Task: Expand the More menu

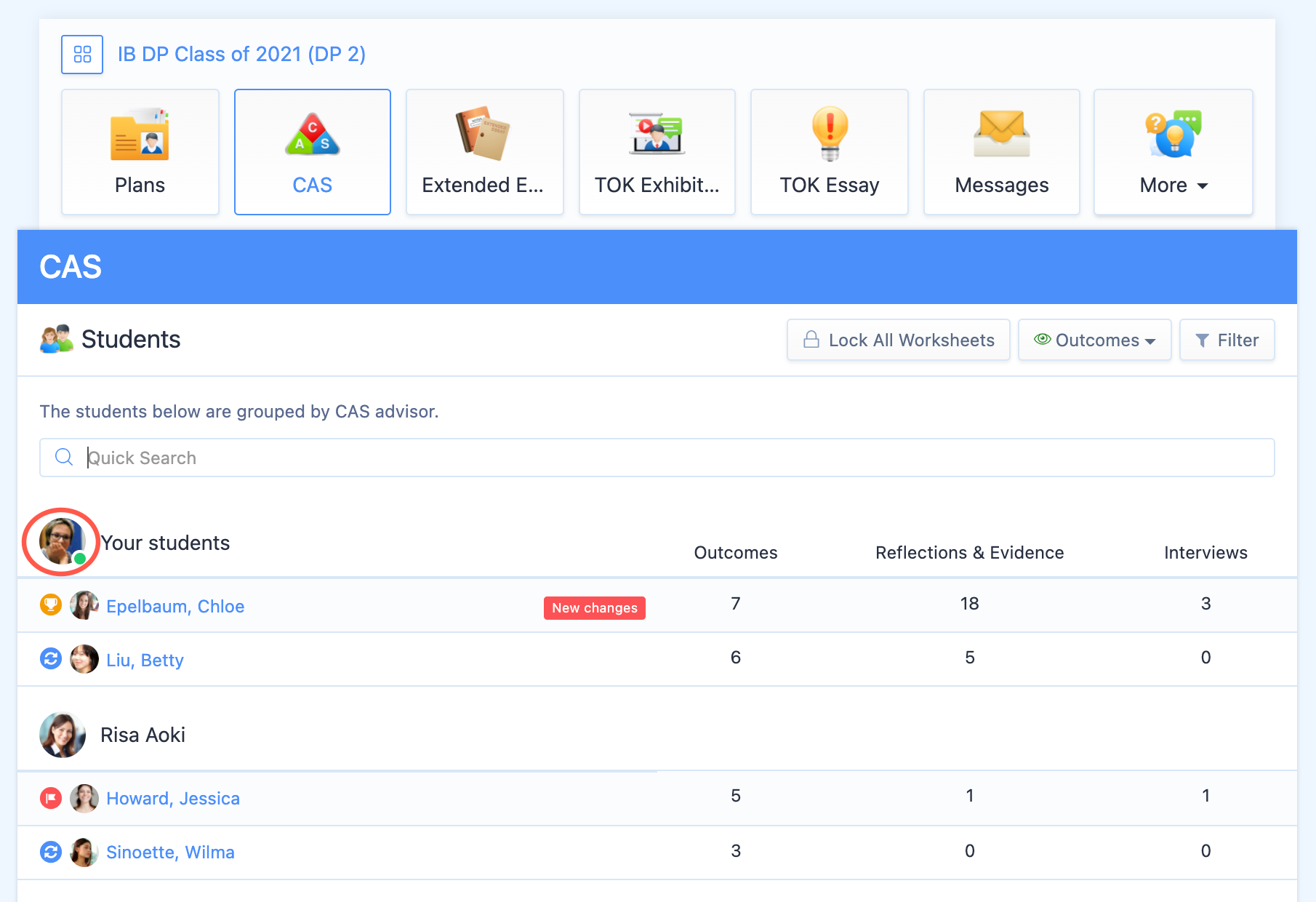Action: (1172, 185)
